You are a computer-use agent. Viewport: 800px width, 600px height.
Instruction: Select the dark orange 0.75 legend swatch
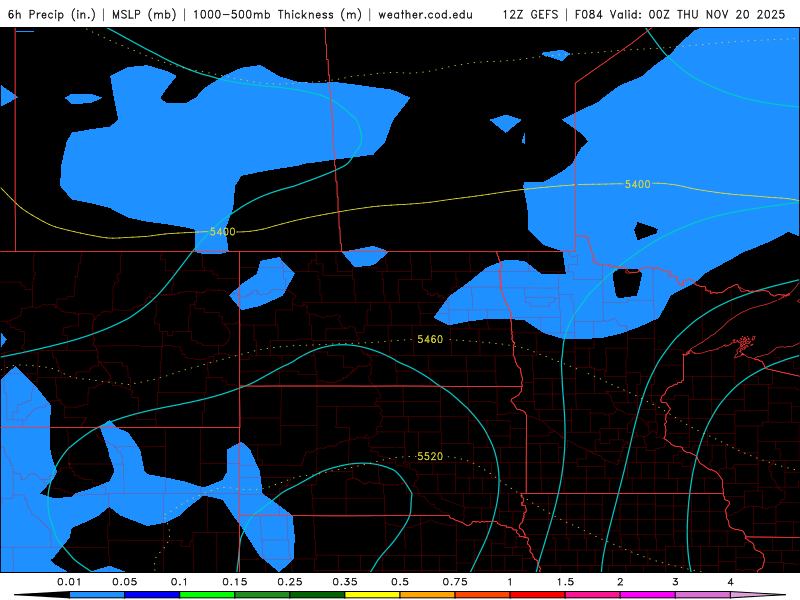483,595
